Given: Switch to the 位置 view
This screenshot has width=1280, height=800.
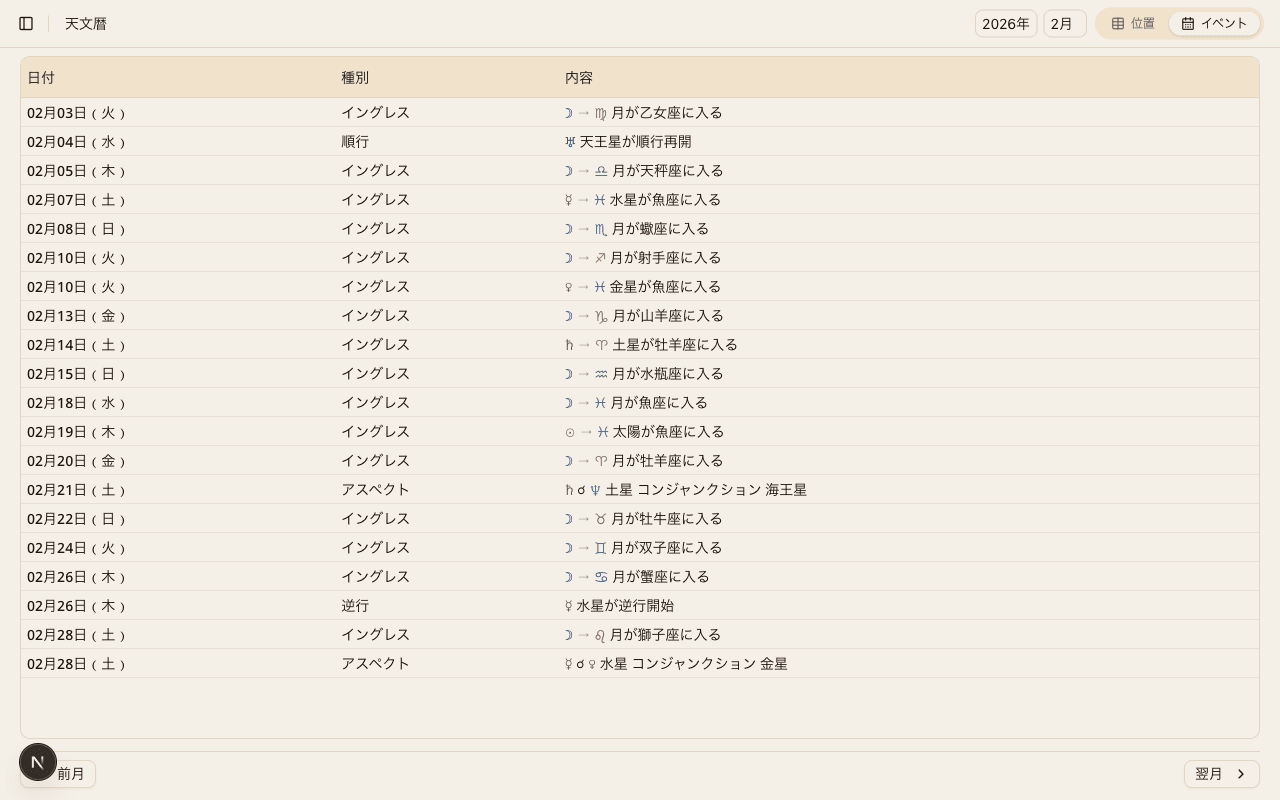Looking at the screenshot, I should click(1133, 23).
